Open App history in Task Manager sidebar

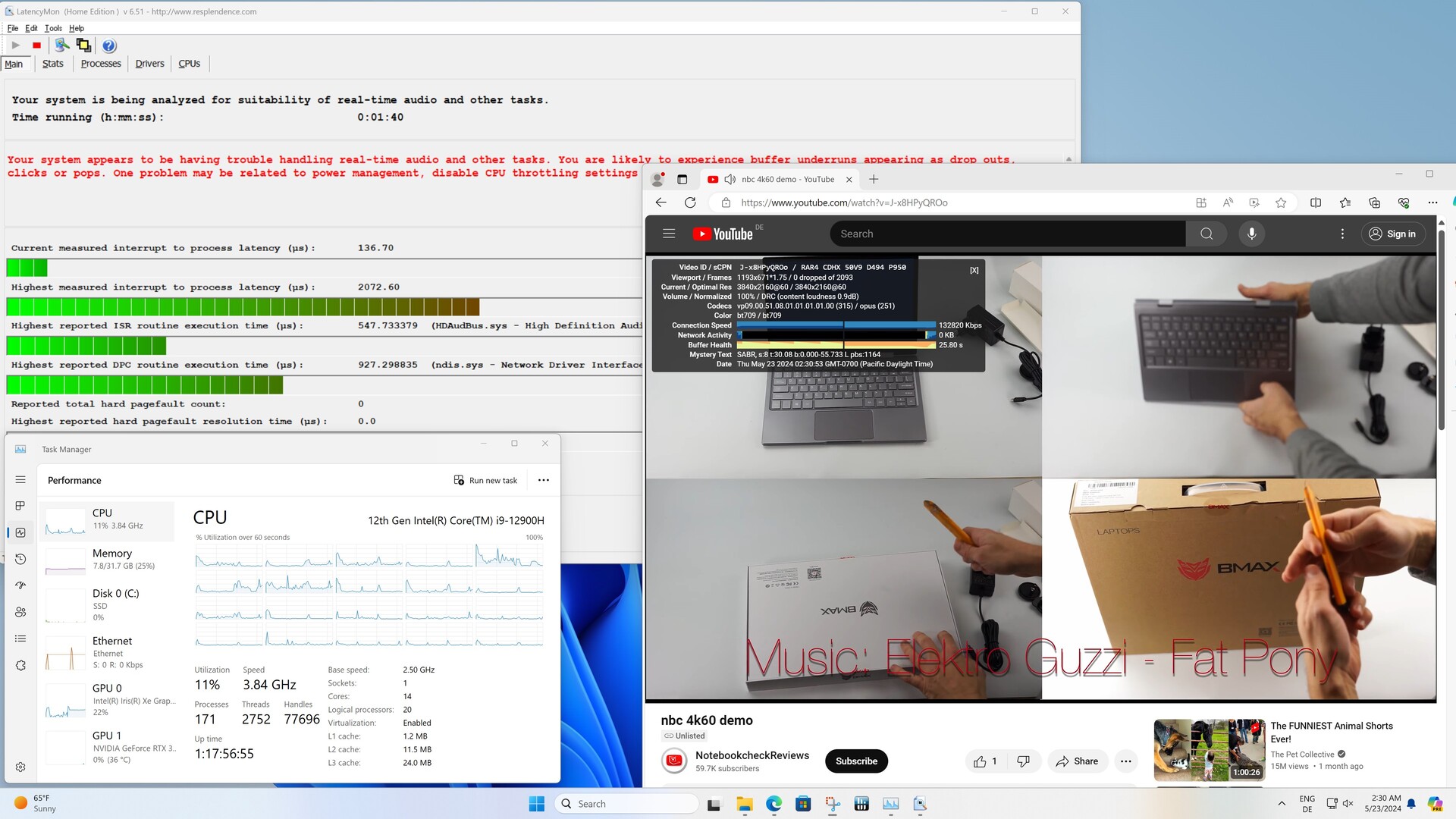tap(20, 559)
